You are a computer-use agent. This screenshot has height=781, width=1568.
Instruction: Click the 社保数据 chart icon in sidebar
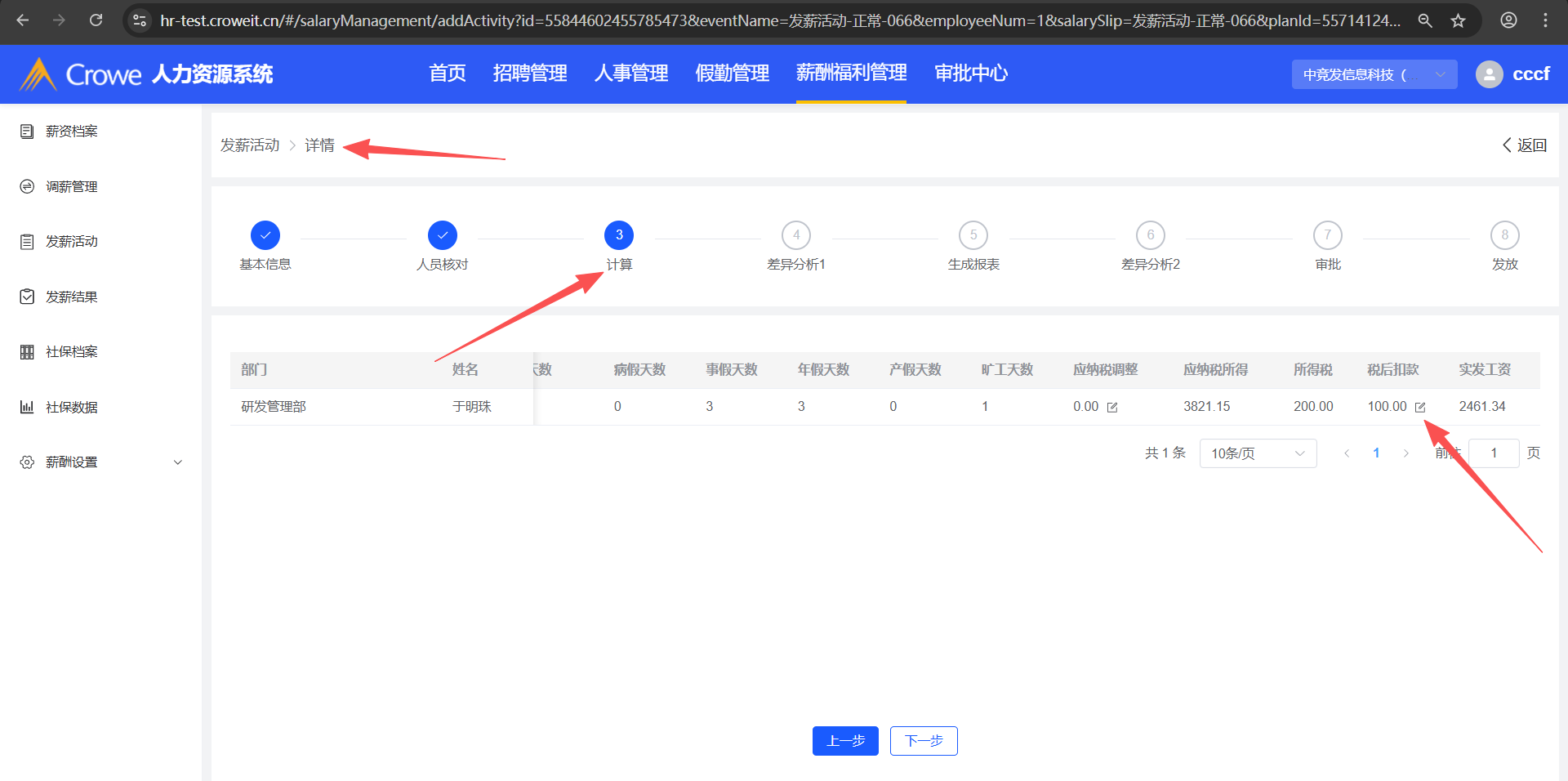point(27,407)
